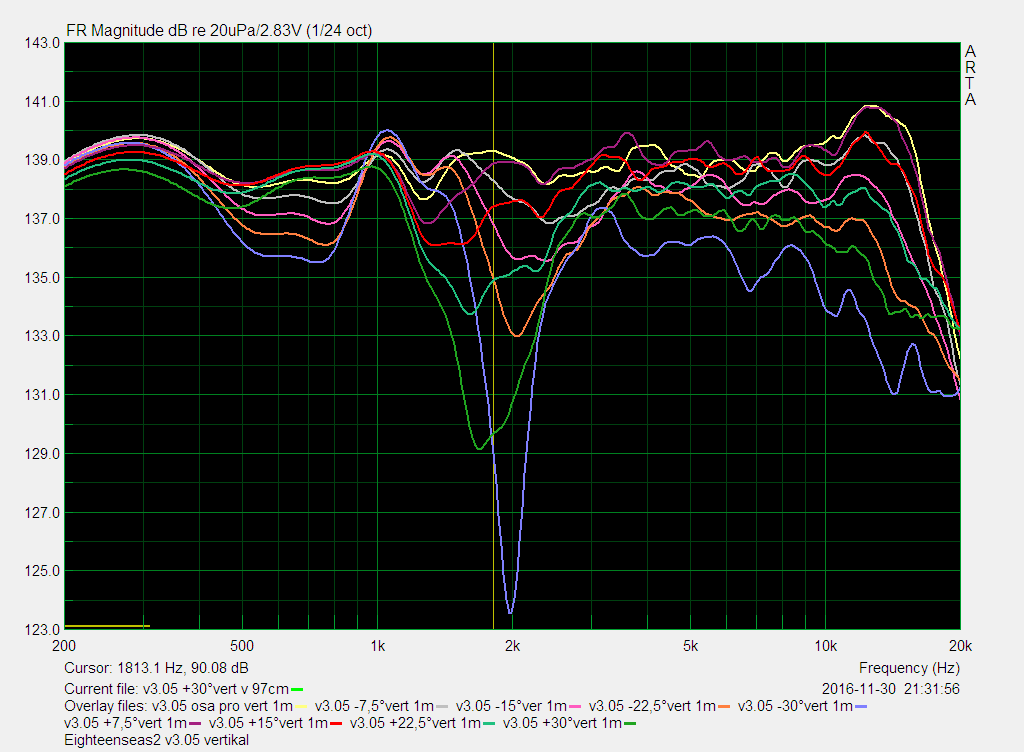Click the 2k frequency axis label

[512, 646]
